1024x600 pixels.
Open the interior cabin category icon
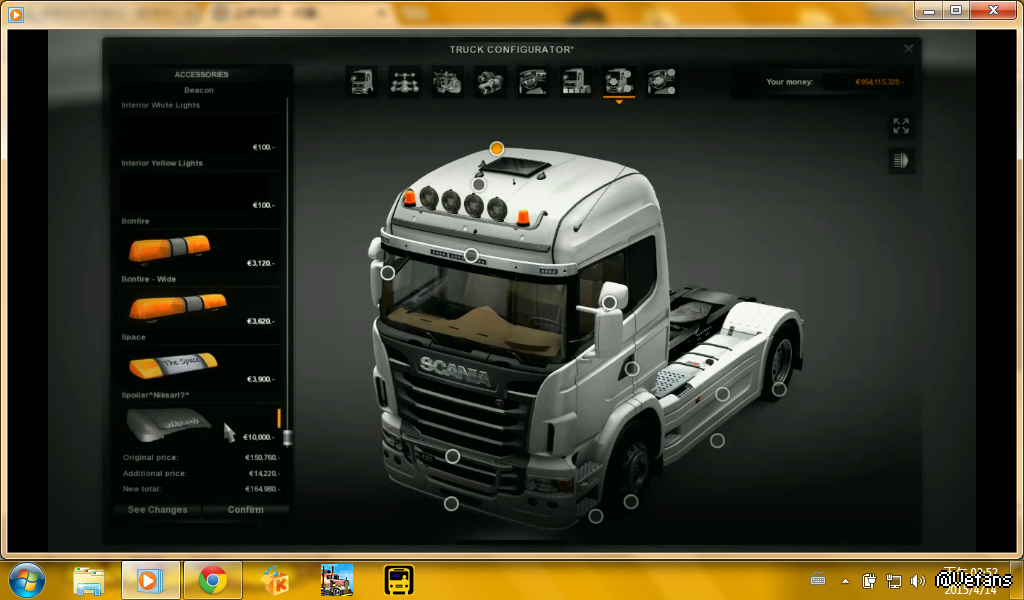533,82
